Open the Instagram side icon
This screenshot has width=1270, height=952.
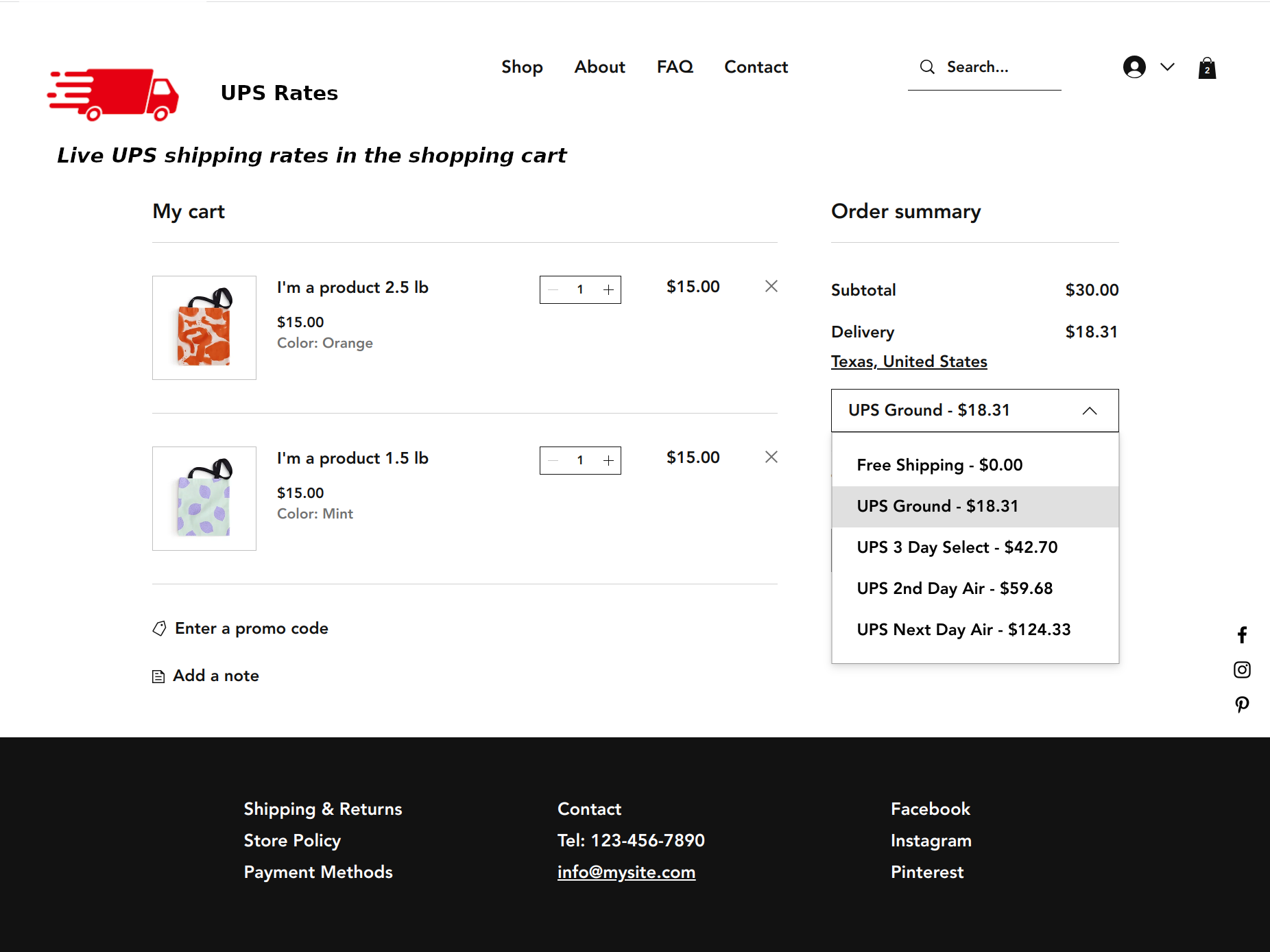coord(1242,669)
